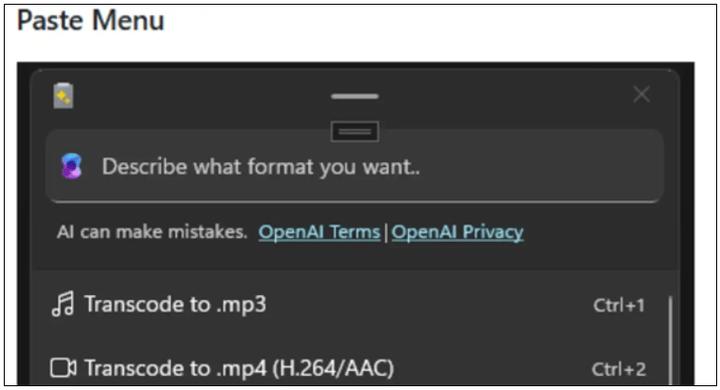Screen dimensions: 720x390
Task: Grab the horizontal drag bar at top
Action: [x=355, y=96]
